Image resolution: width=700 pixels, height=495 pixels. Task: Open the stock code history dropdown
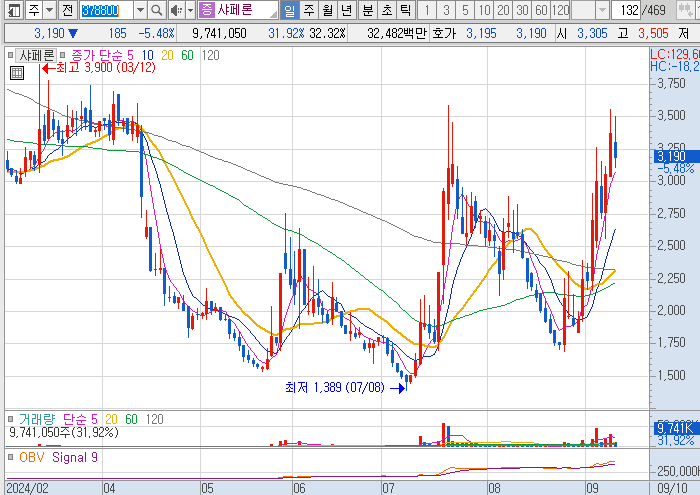[140, 10]
